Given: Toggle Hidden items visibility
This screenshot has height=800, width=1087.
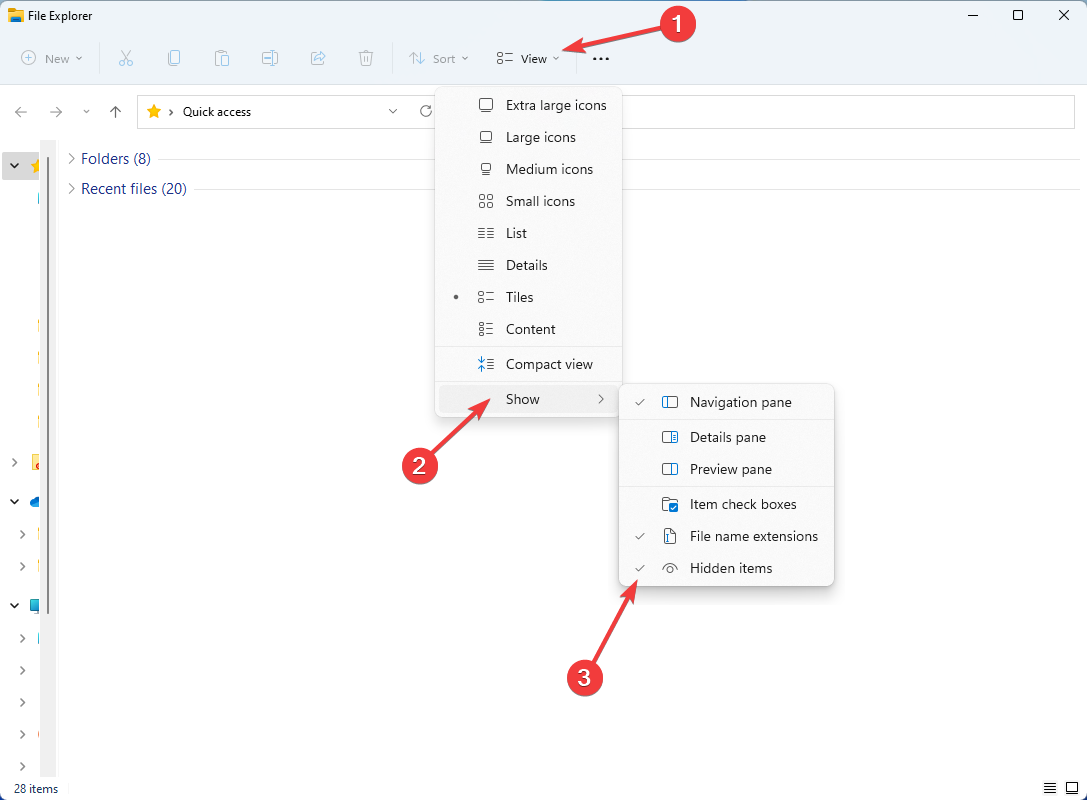Looking at the screenshot, I should 726,568.
